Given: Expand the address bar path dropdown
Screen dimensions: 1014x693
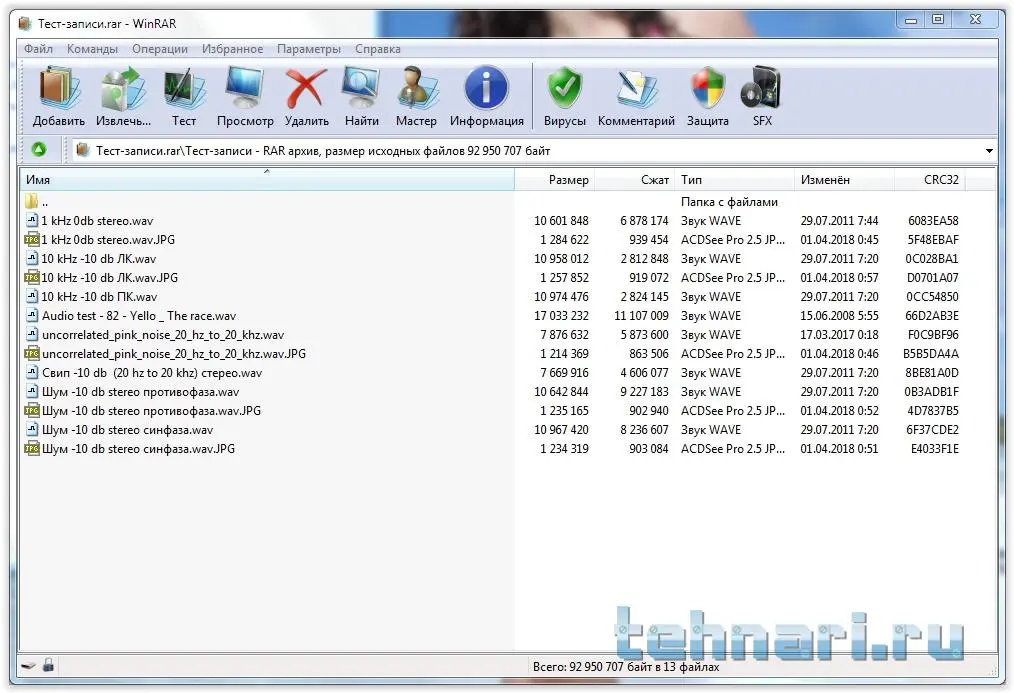Looking at the screenshot, I should click(x=989, y=151).
